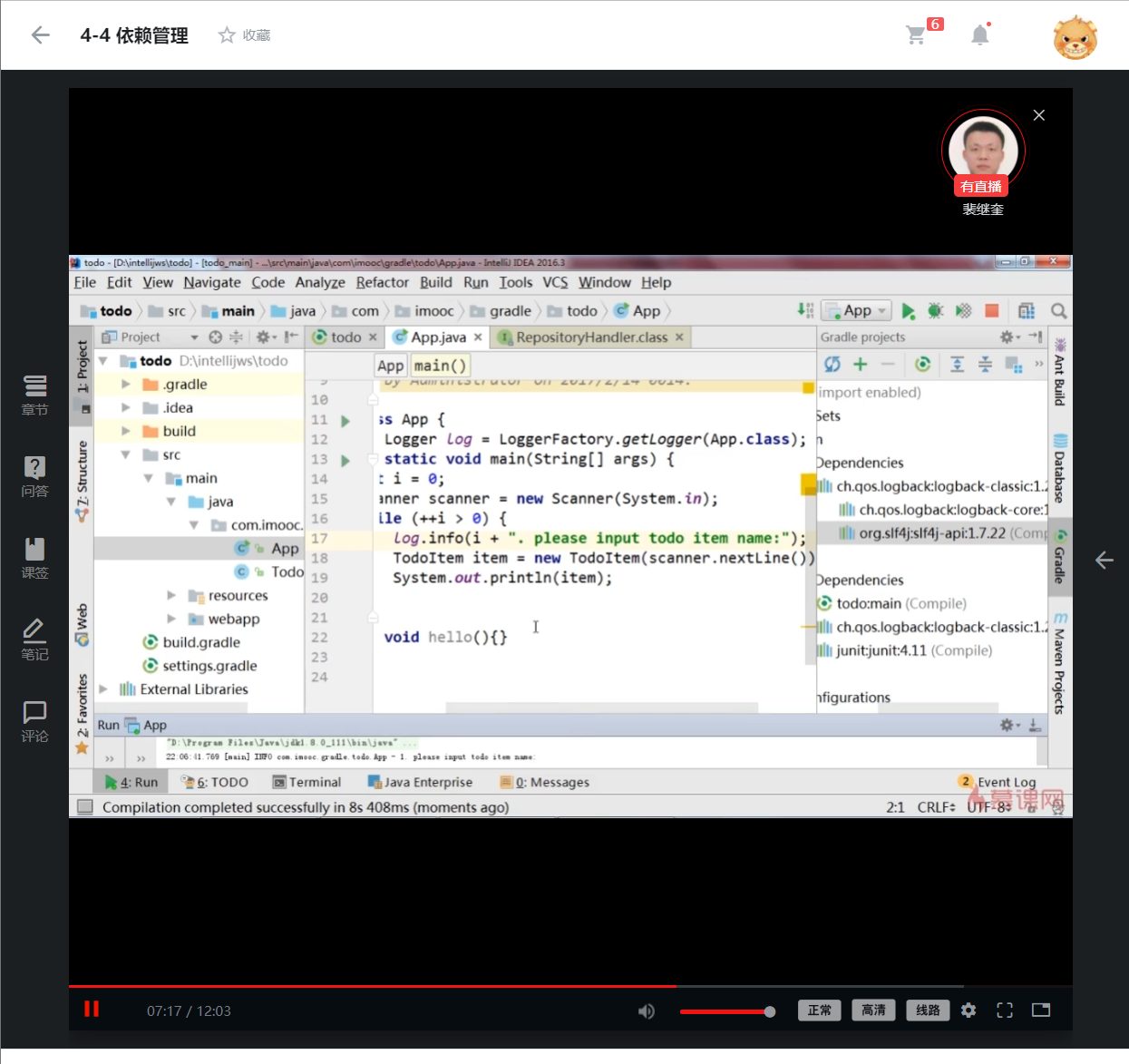This screenshot has height=1064, width=1129.
Task: Open the Event Log
Action: 998,782
